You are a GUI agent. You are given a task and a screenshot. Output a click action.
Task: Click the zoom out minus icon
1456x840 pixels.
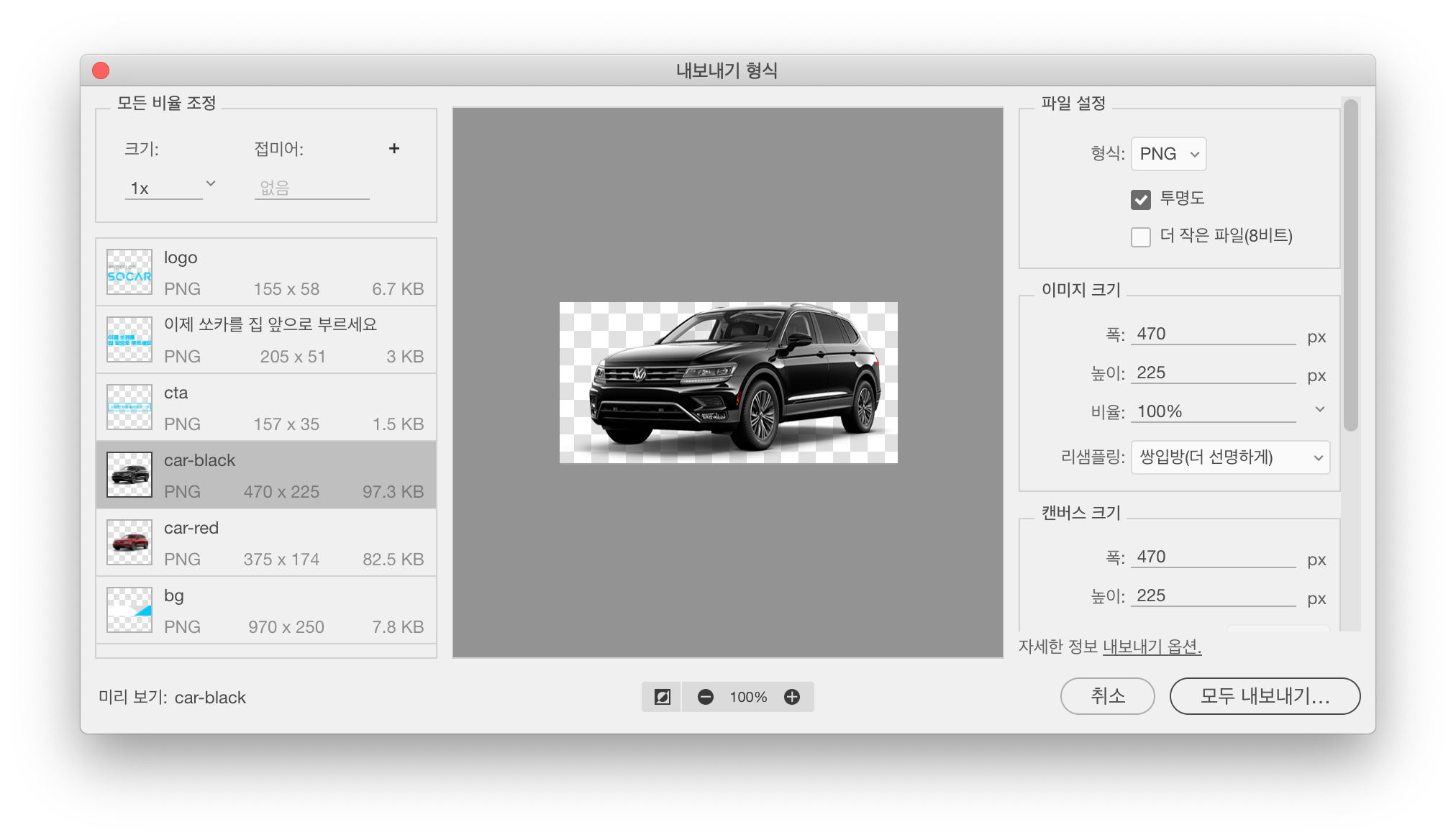pyautogui.click(x=705, y=697)
